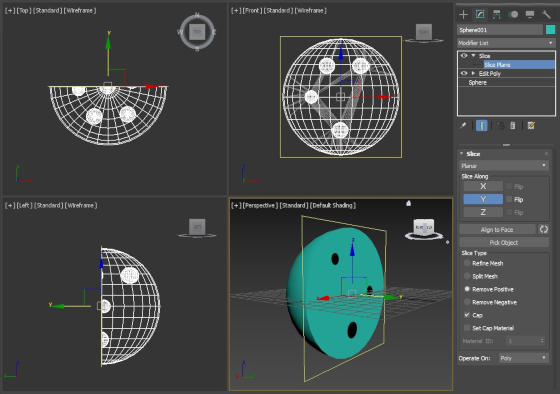Open the Top viewport [Standard] menu
This screenshot has height=394, width=560.
coord(48,11)
